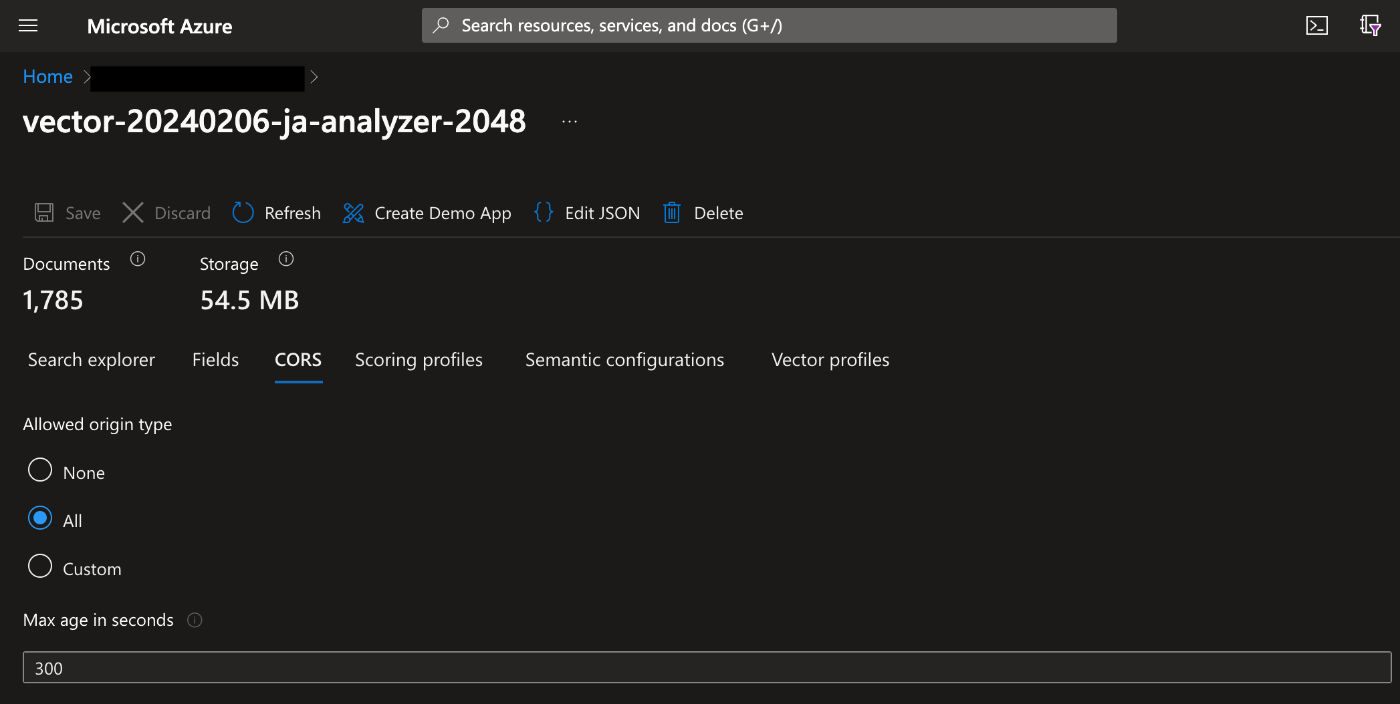Open the Directories and subscriptions filter icon

[x=1371, y=26]
